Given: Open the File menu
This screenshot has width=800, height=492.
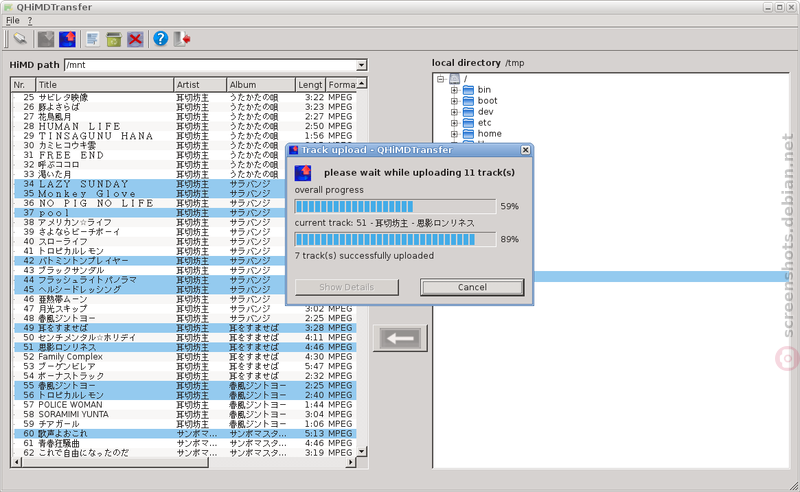Looking at the screenshot, I should click(x=13, y=20).
